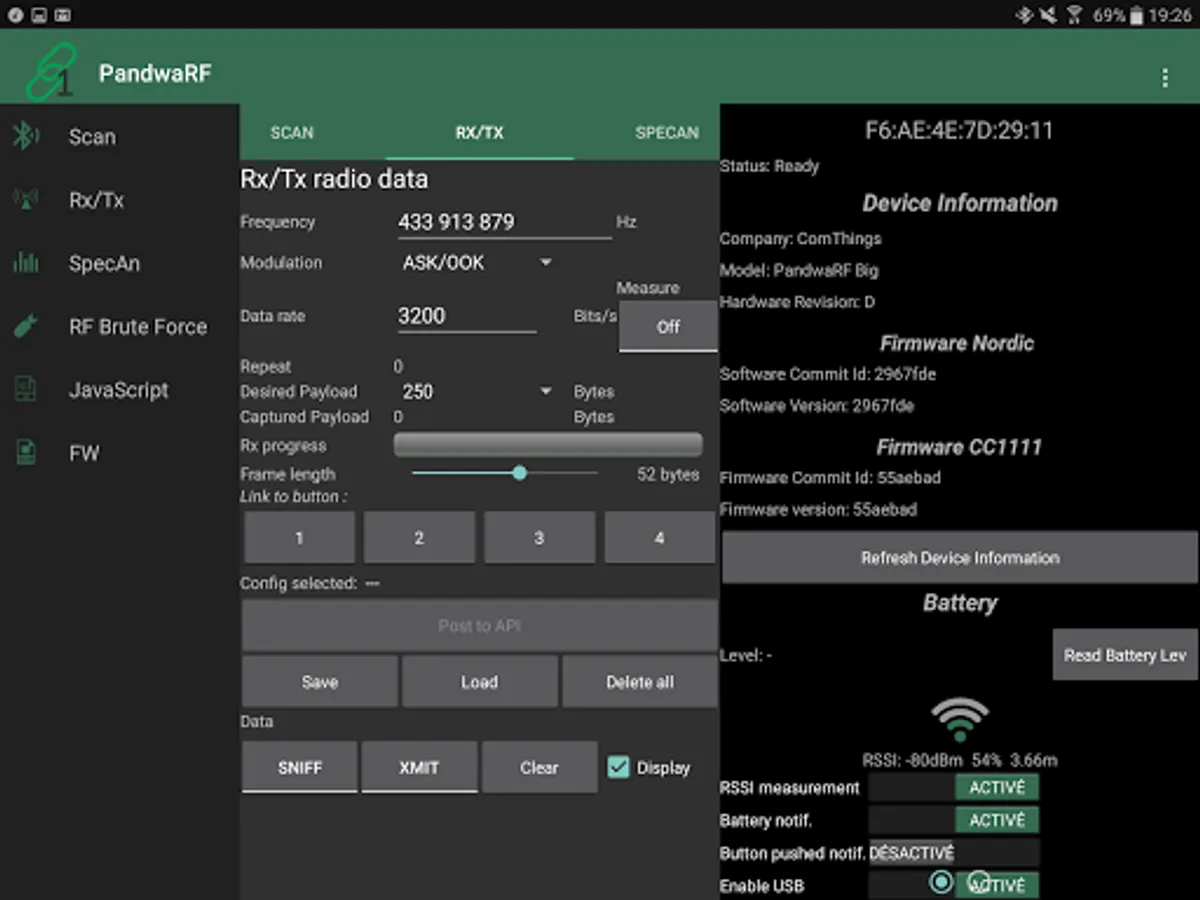
Task: Select the Rx/Tx antenna icon
Action: click(x=25, y=199)
